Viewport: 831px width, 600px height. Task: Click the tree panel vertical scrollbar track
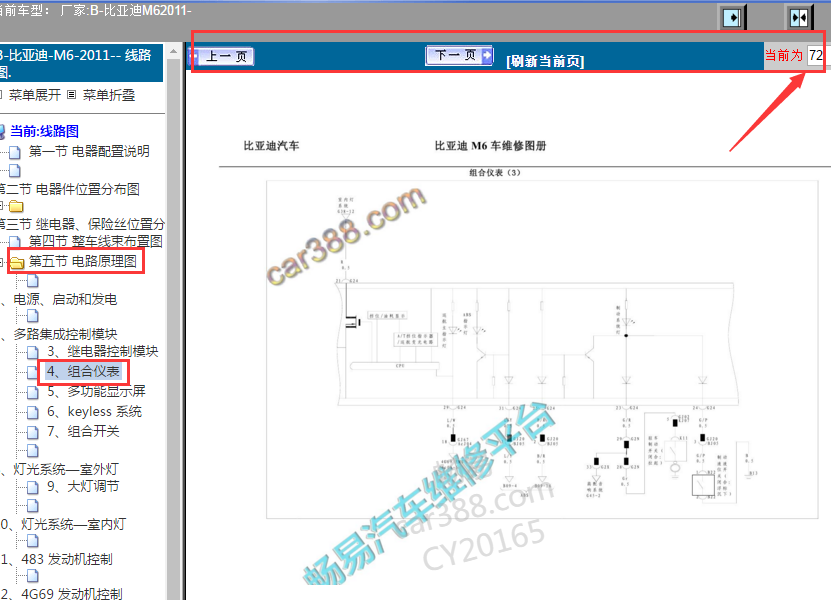tap(173, 329)
